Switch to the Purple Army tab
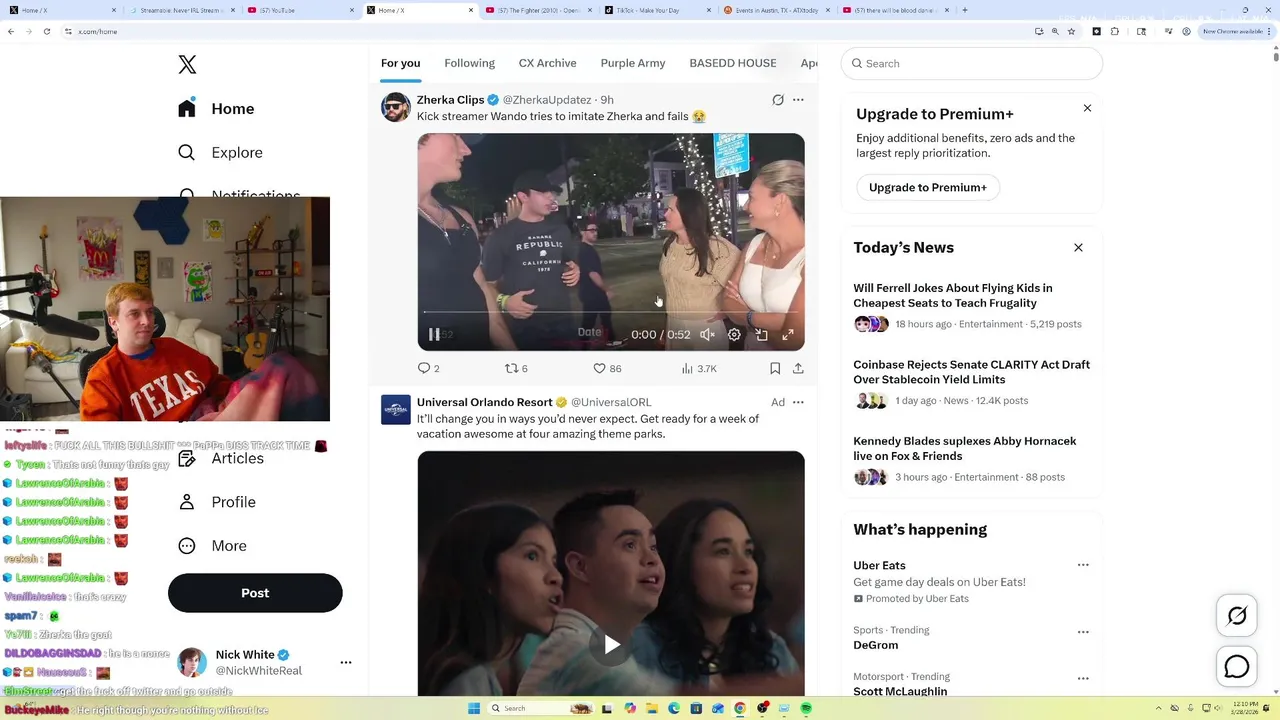The height and width of the screenshot is (720, 1280). 633,63
